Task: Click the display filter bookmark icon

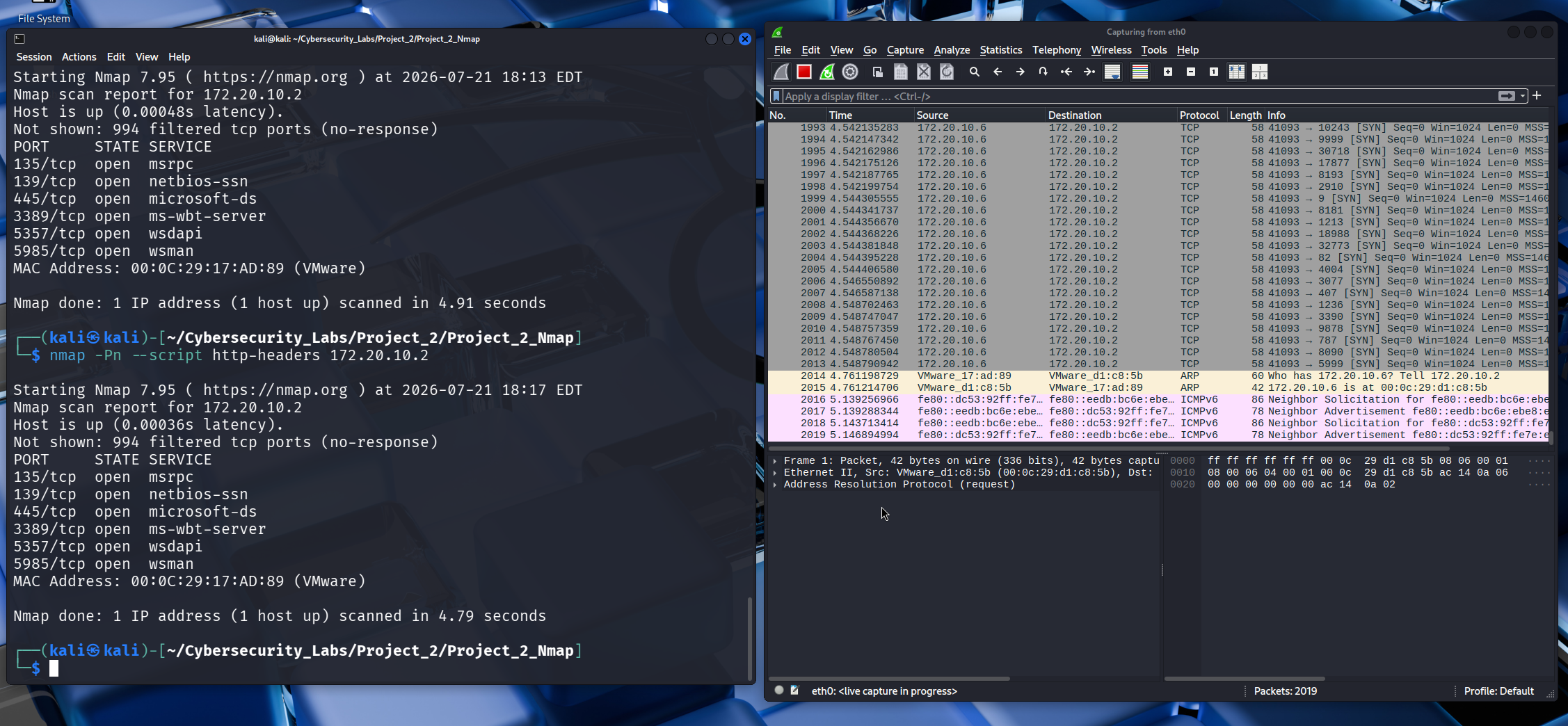Action: coord(776,96)
